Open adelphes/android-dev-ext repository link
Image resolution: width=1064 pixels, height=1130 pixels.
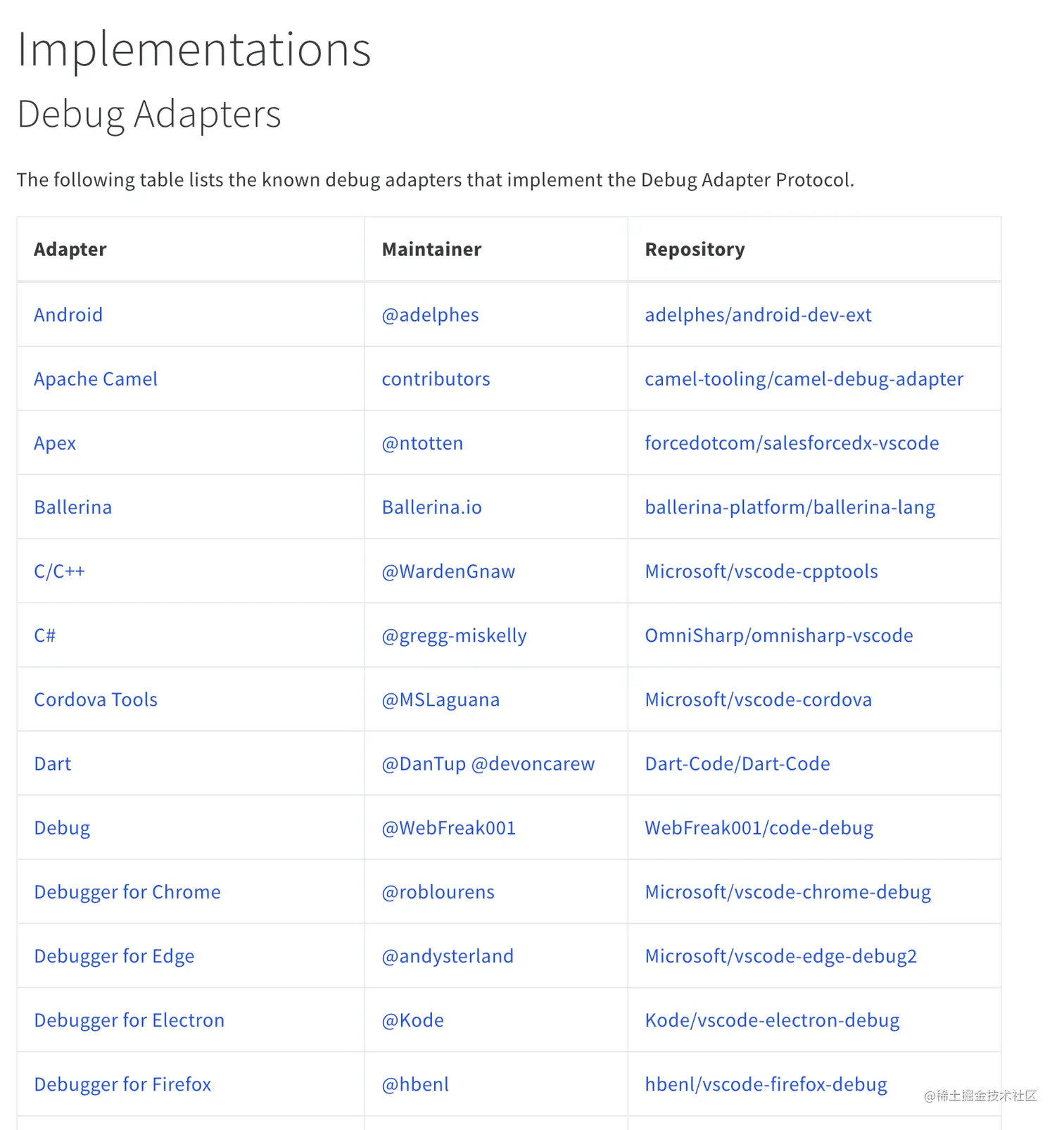point(758,315)
